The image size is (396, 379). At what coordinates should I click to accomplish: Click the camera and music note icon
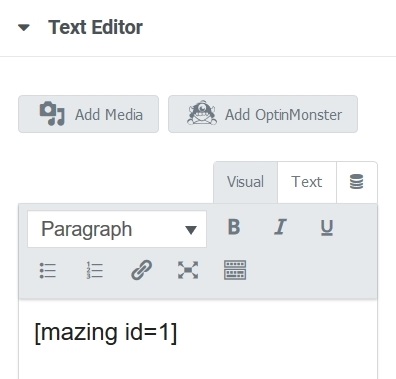[52, 114]
